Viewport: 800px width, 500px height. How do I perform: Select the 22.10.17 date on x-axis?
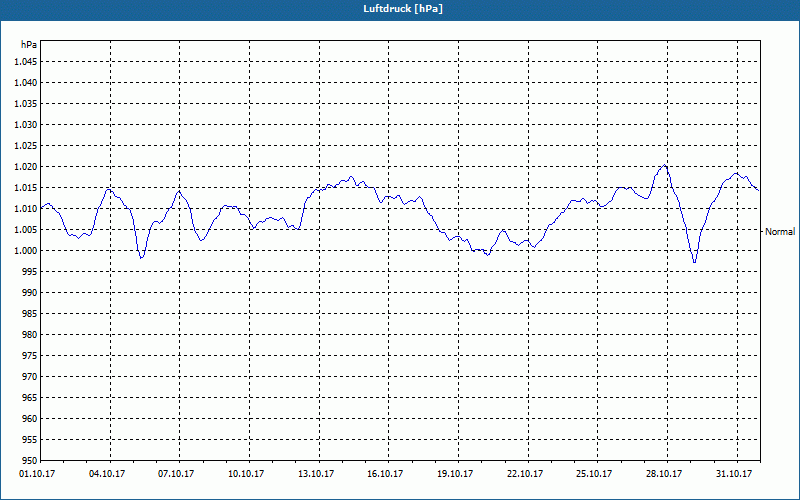point(525,474)
